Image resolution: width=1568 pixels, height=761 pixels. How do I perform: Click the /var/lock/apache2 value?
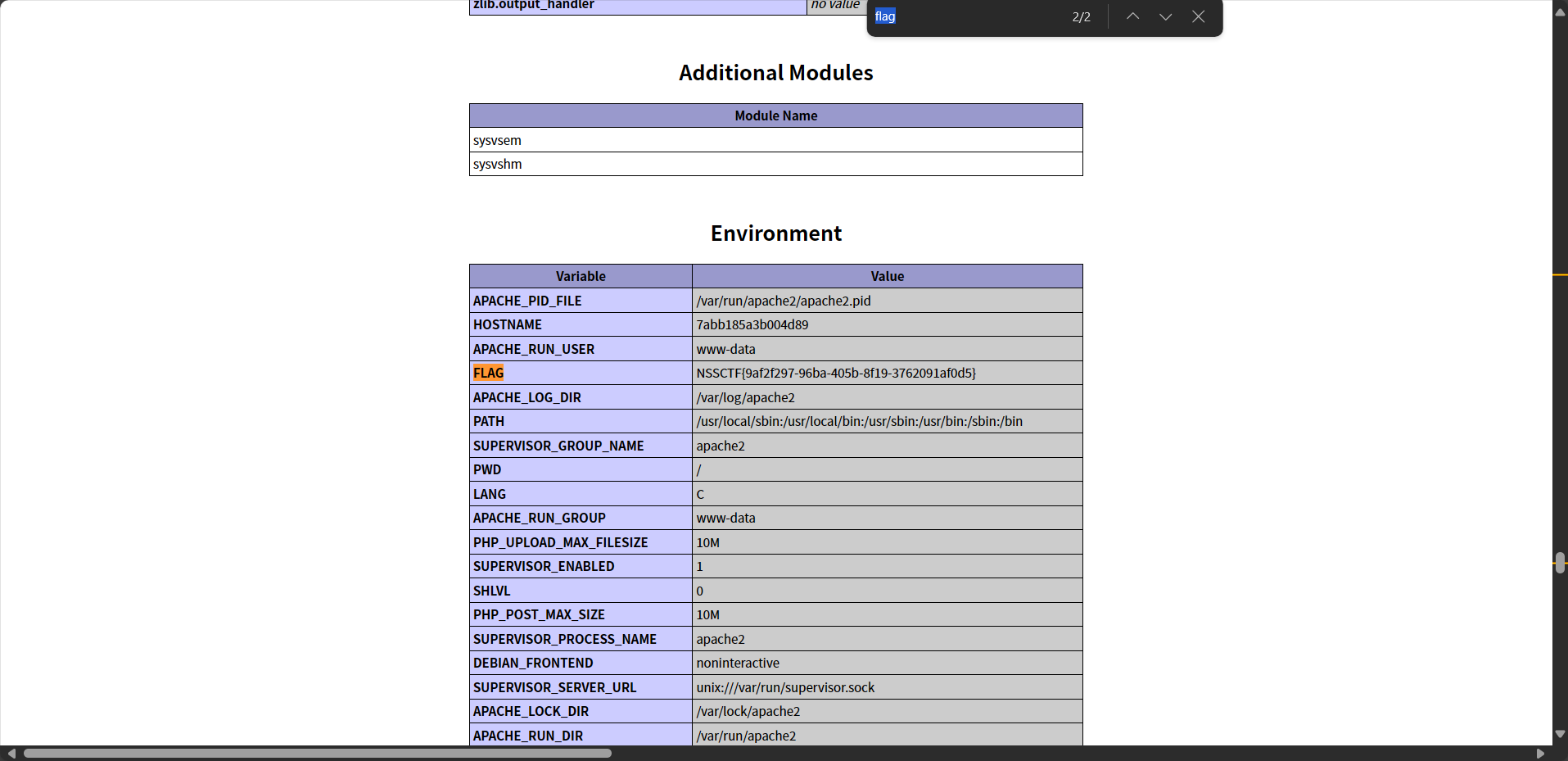click(x=748, y=711)
